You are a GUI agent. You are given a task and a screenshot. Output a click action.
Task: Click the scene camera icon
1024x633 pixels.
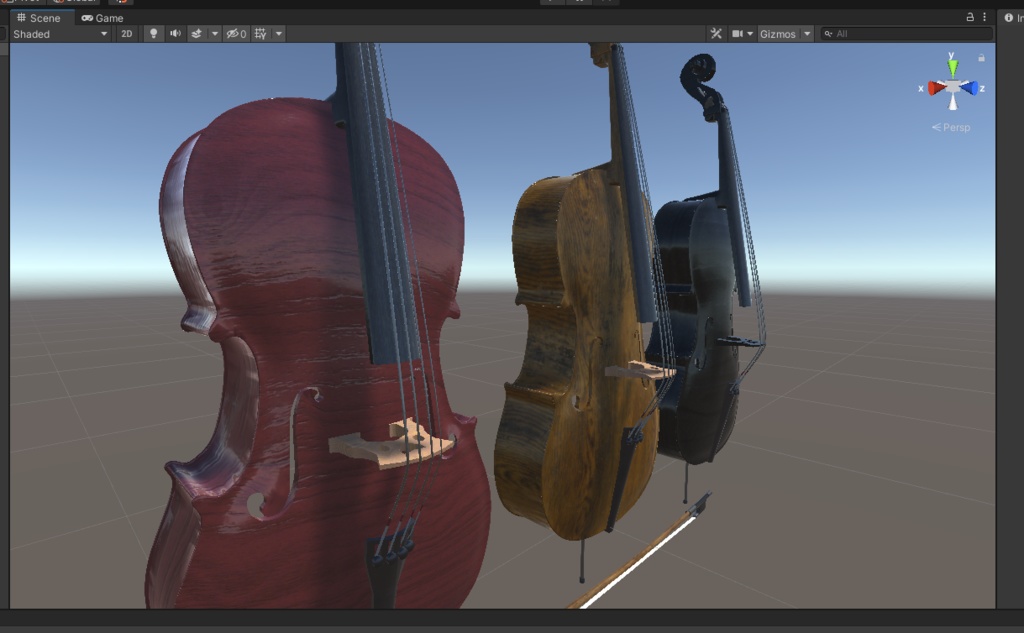pyautogui.click(x=738, y=33)
